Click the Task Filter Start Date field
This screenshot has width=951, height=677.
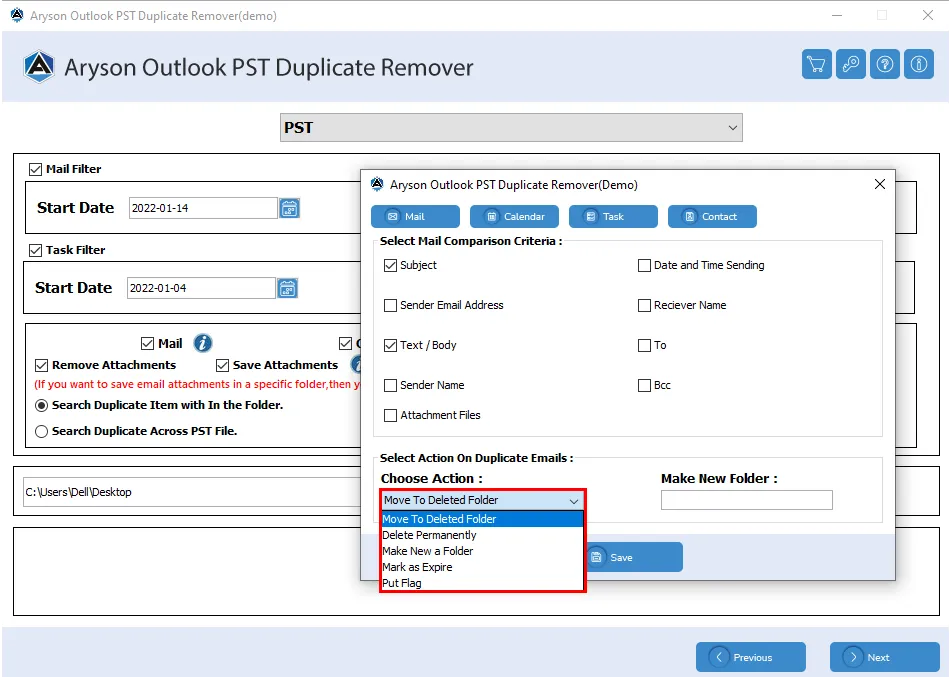tap(201, 288)
